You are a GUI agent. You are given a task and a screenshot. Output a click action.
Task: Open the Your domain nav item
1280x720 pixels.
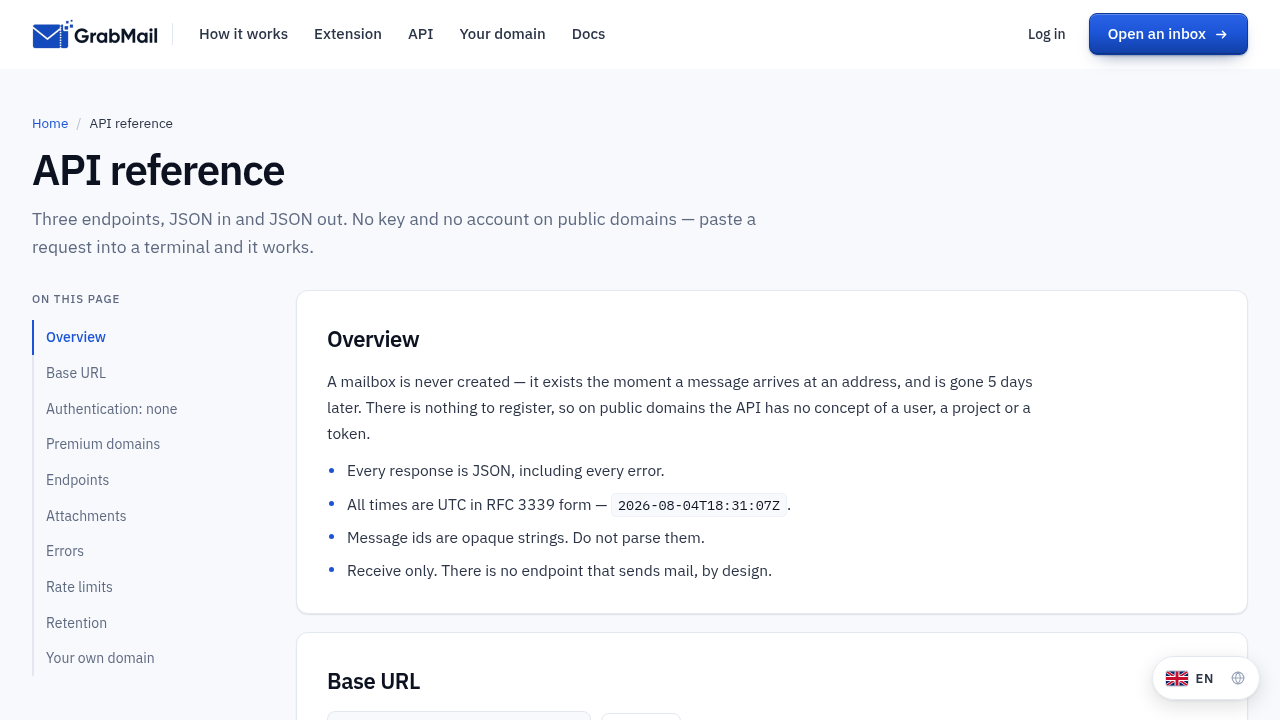[x=503, y=34]
